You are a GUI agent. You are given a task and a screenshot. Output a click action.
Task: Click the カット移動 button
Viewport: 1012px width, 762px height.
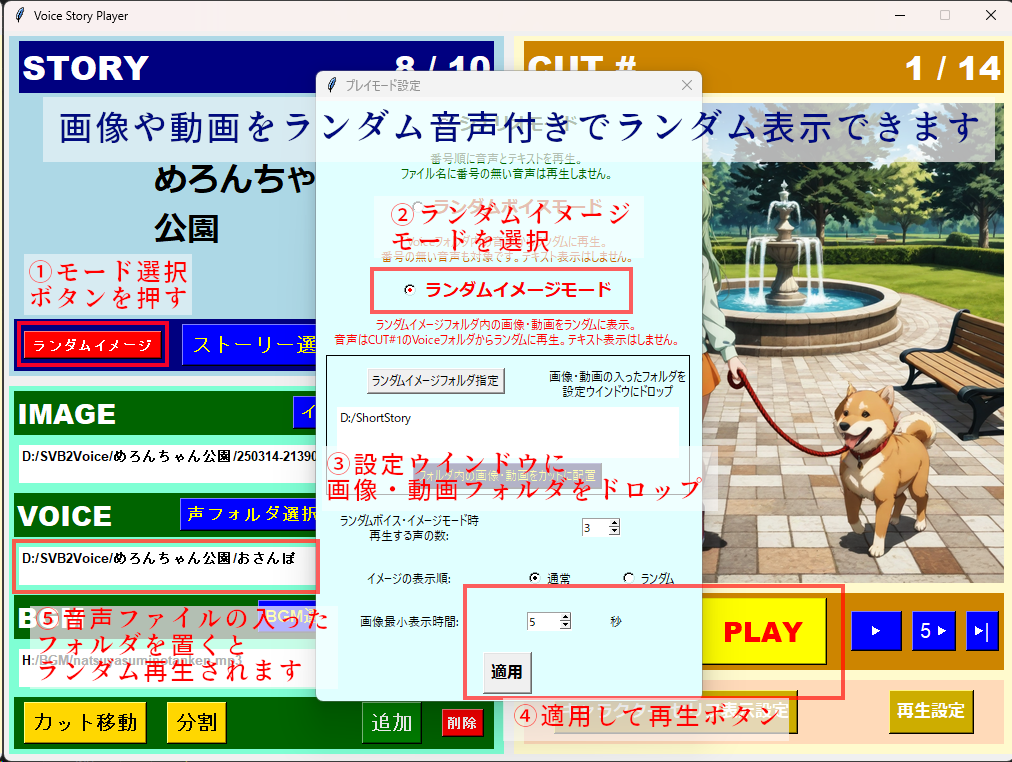pyautogui.click(x=85, y=722)
